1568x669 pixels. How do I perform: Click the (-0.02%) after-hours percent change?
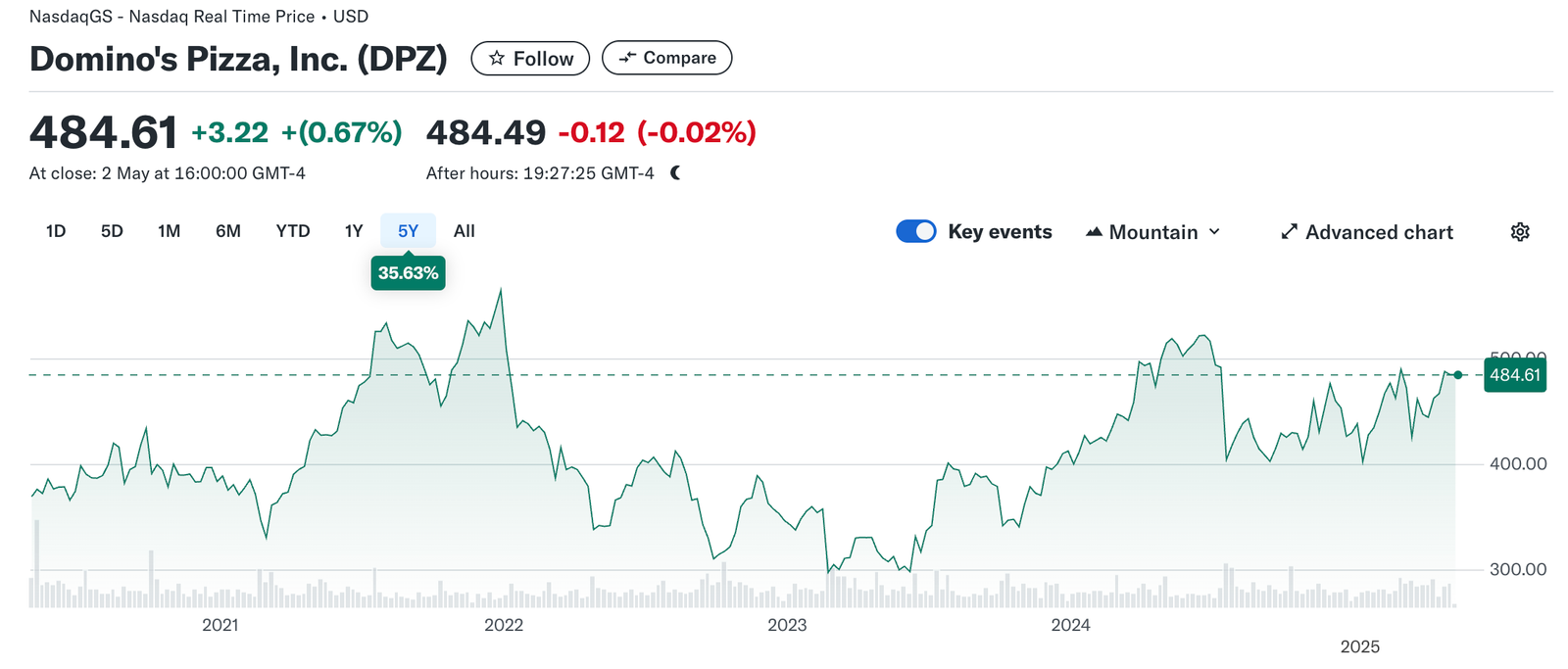point(697,132)
